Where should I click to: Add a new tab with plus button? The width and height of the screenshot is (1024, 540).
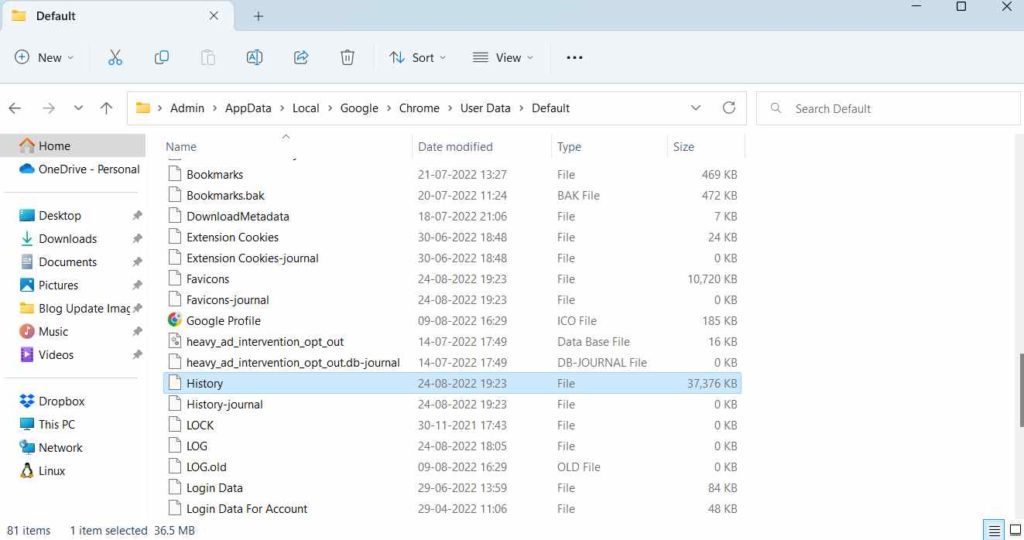pyautogui.click(x=259, y=16)
